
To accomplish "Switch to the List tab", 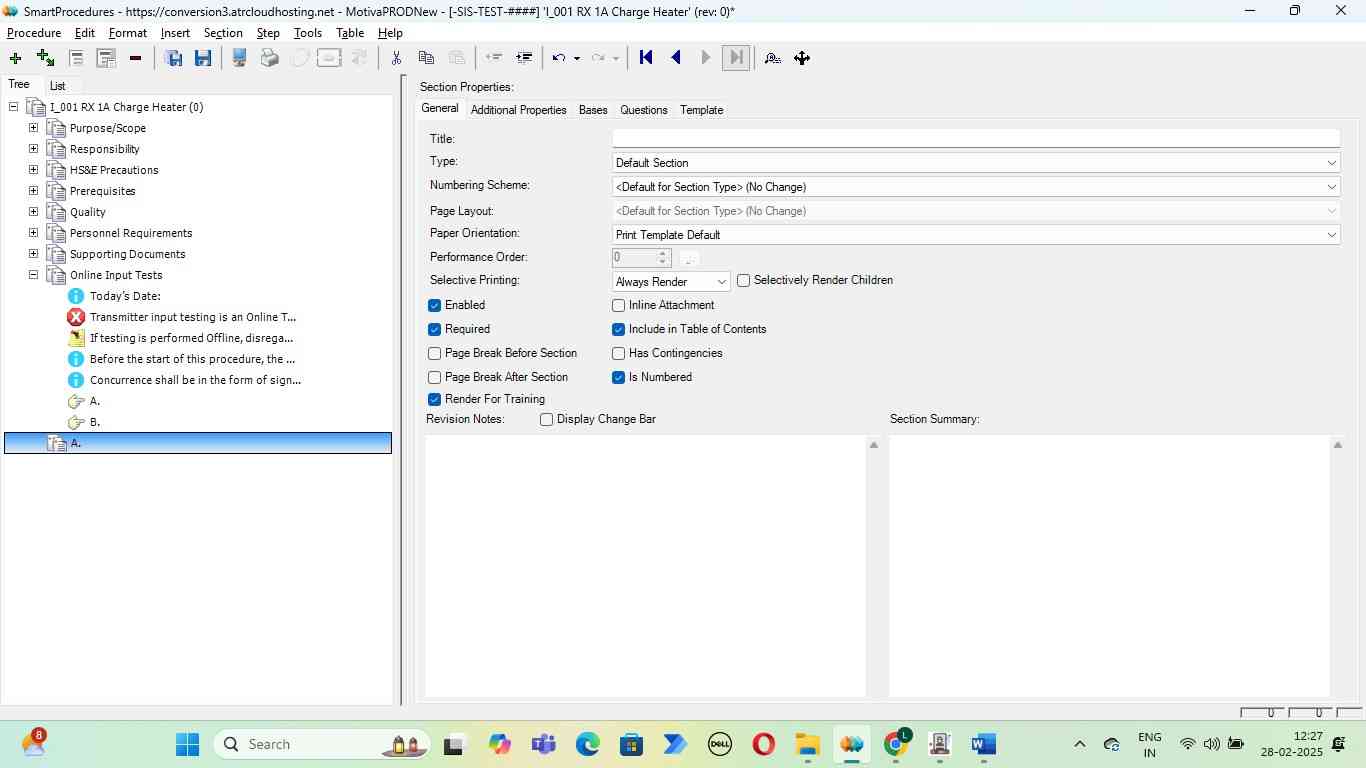I will 58,86.
